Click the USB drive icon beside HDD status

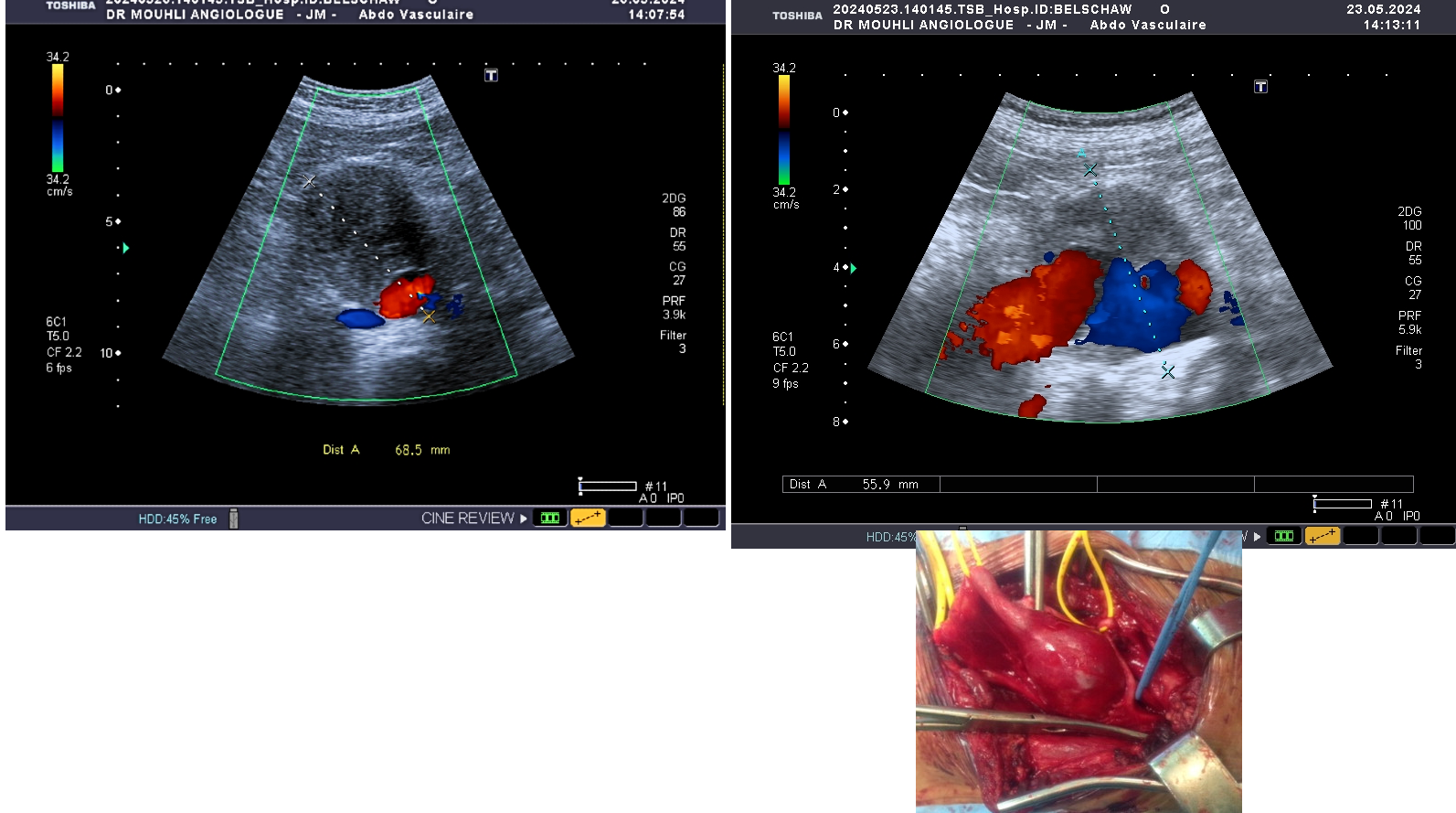click(x=233, y=519)
